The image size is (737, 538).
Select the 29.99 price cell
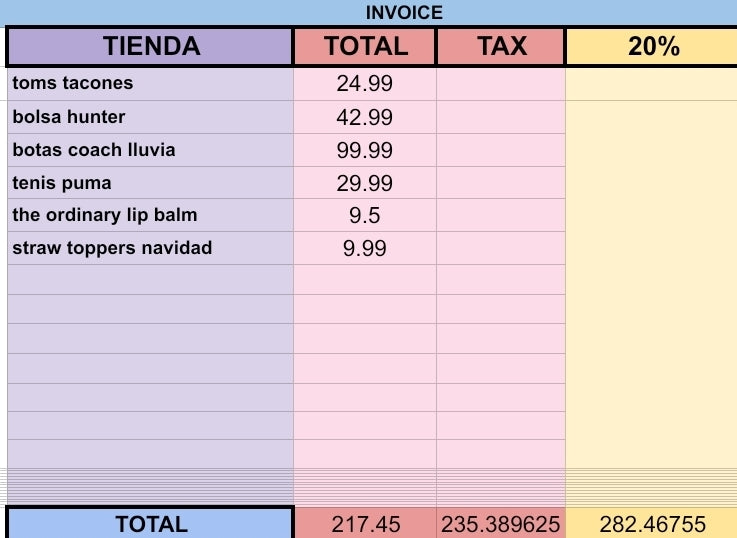click(365, 183)
